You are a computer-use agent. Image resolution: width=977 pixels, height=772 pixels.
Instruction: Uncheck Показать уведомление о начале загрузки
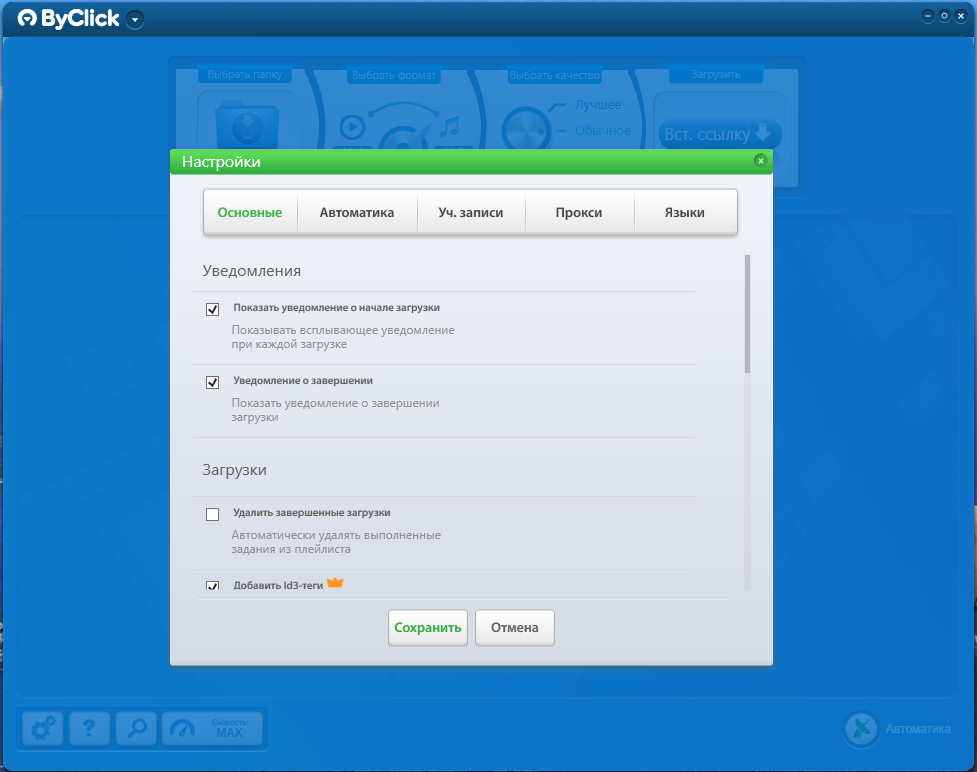212,309
